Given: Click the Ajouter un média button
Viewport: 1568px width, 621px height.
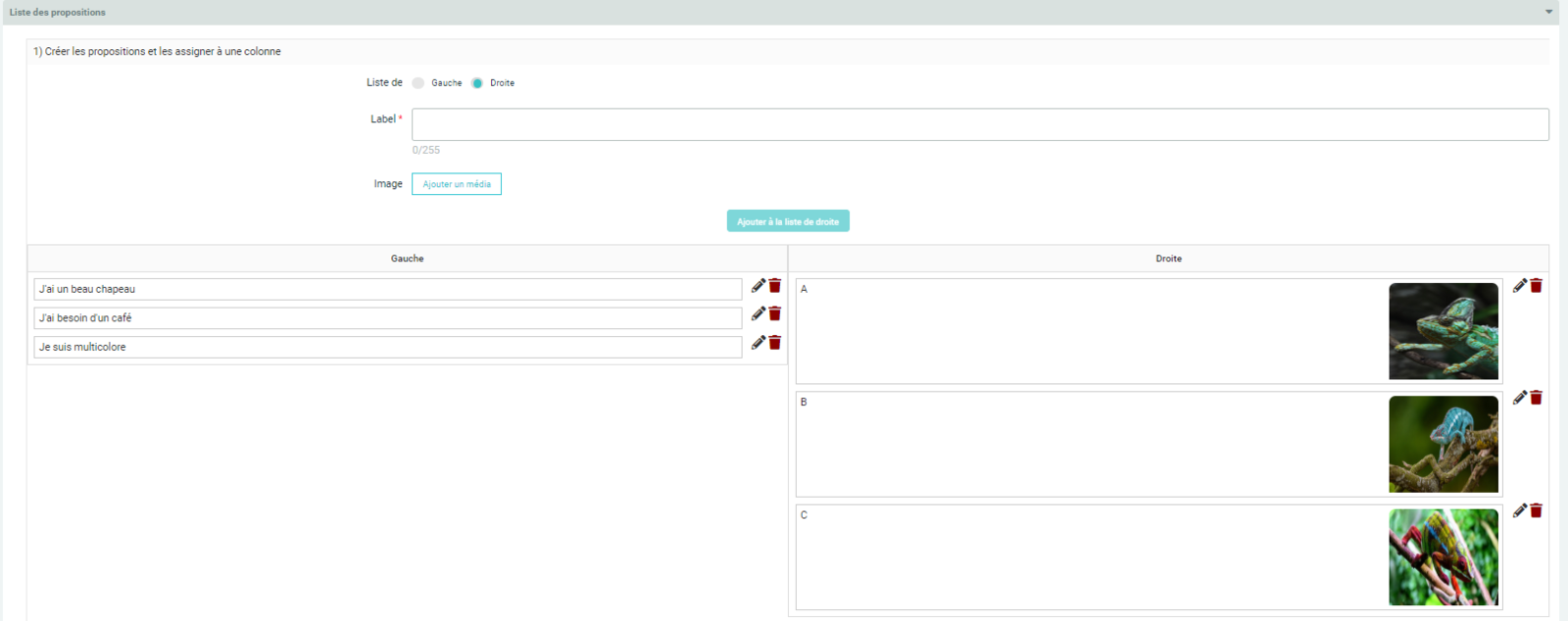Looking at the screenshot, I should pos(457,184).
